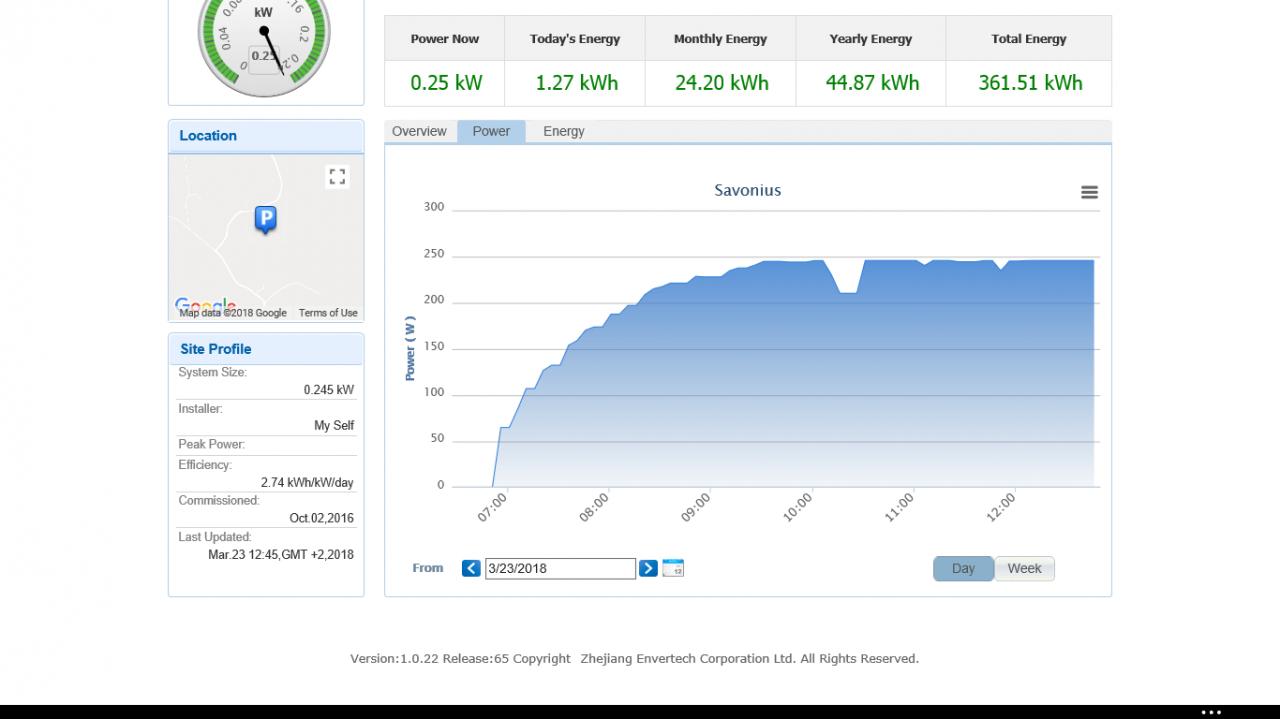Switch chart to Week view
Viewport: 1280px width, 719px height.
tap(1024, 568)
